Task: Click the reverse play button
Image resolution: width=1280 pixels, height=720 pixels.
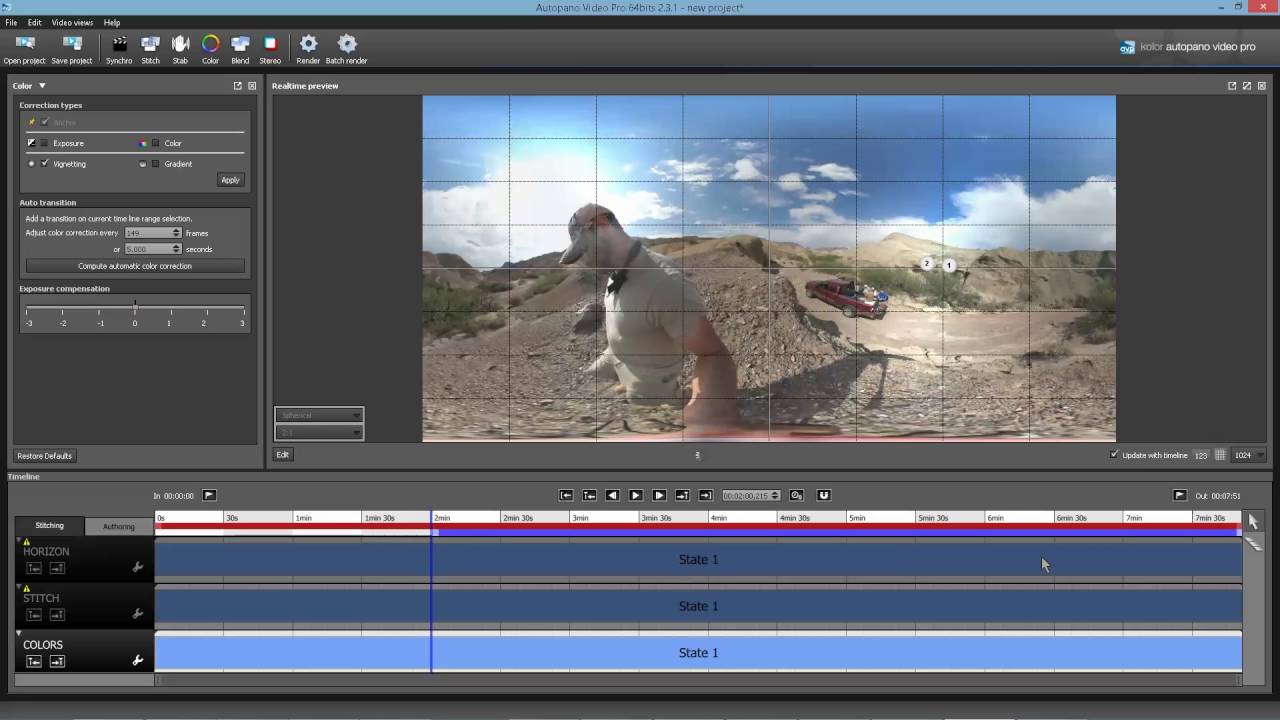Action: pyautogui.click(x=612, y=495)
